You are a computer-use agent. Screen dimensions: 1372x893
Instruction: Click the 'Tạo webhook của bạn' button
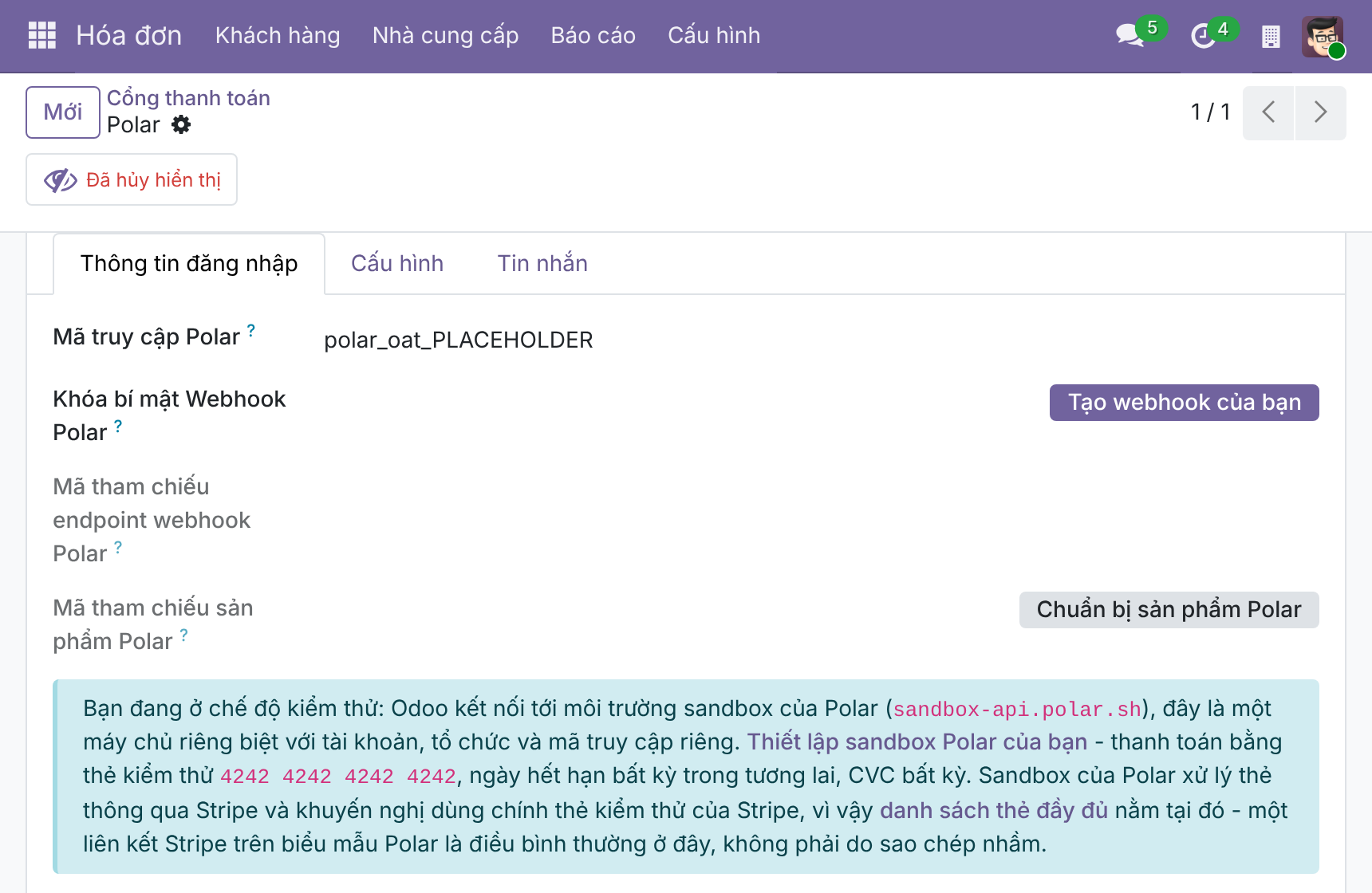pos(1184,403)
